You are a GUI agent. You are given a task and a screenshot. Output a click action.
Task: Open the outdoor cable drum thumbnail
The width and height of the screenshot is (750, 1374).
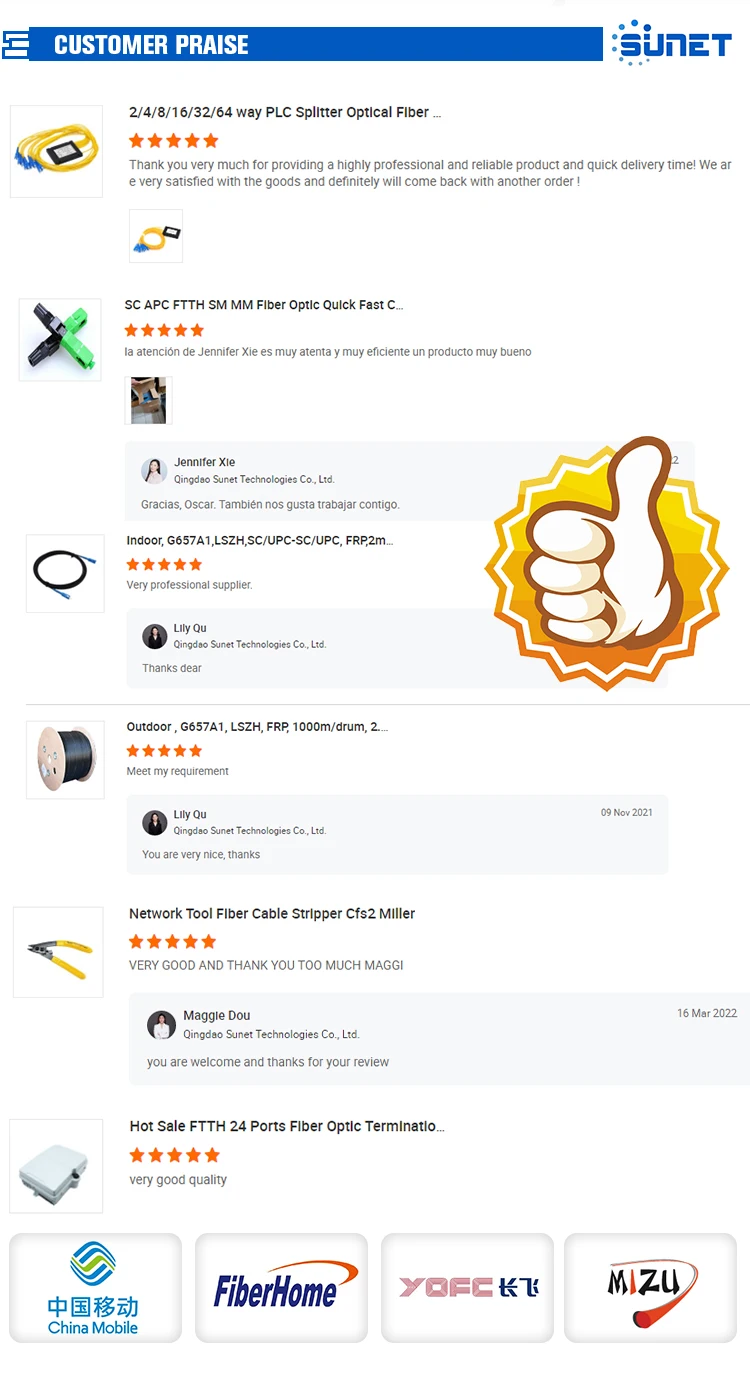click(x=65, y=760)
